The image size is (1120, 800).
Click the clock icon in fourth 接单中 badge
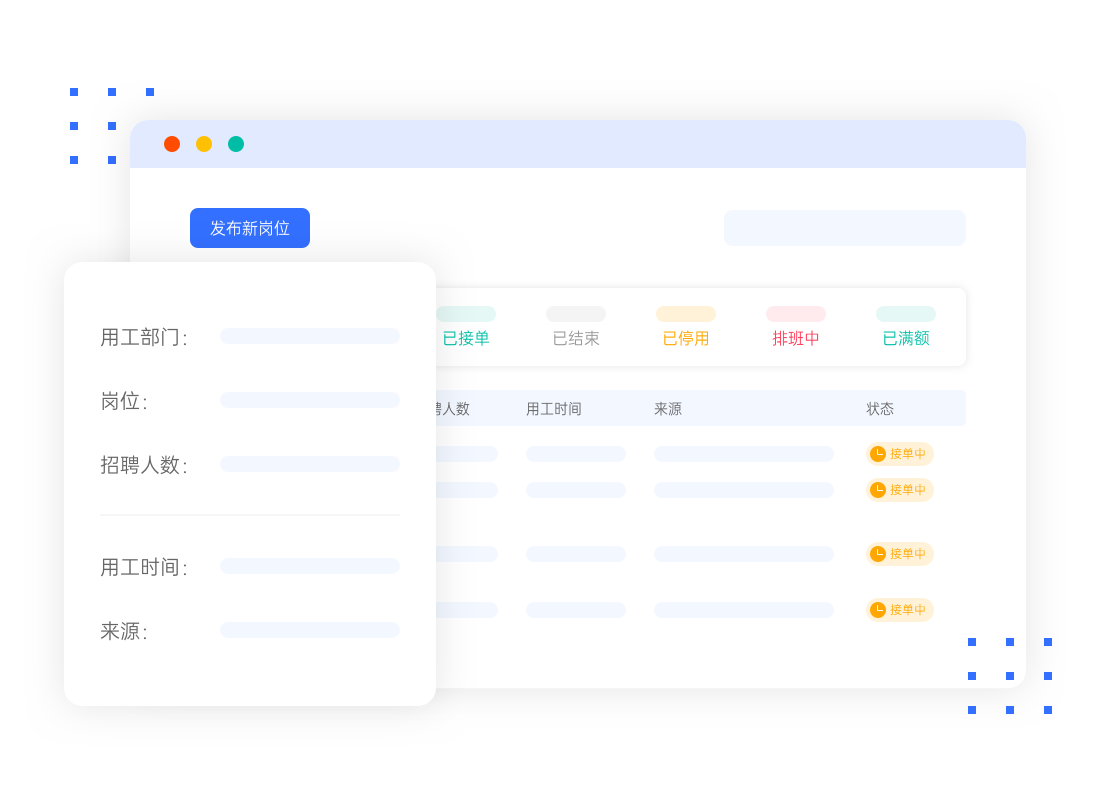coord(878,610)
